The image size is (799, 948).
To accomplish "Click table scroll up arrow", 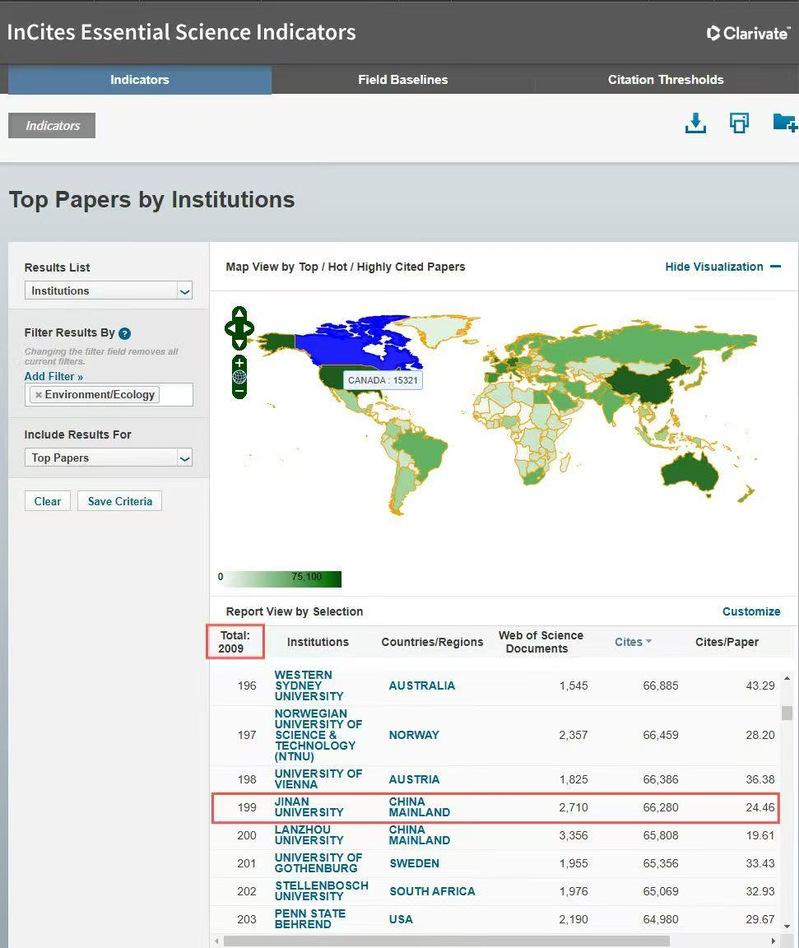I will tap(787, 678).
